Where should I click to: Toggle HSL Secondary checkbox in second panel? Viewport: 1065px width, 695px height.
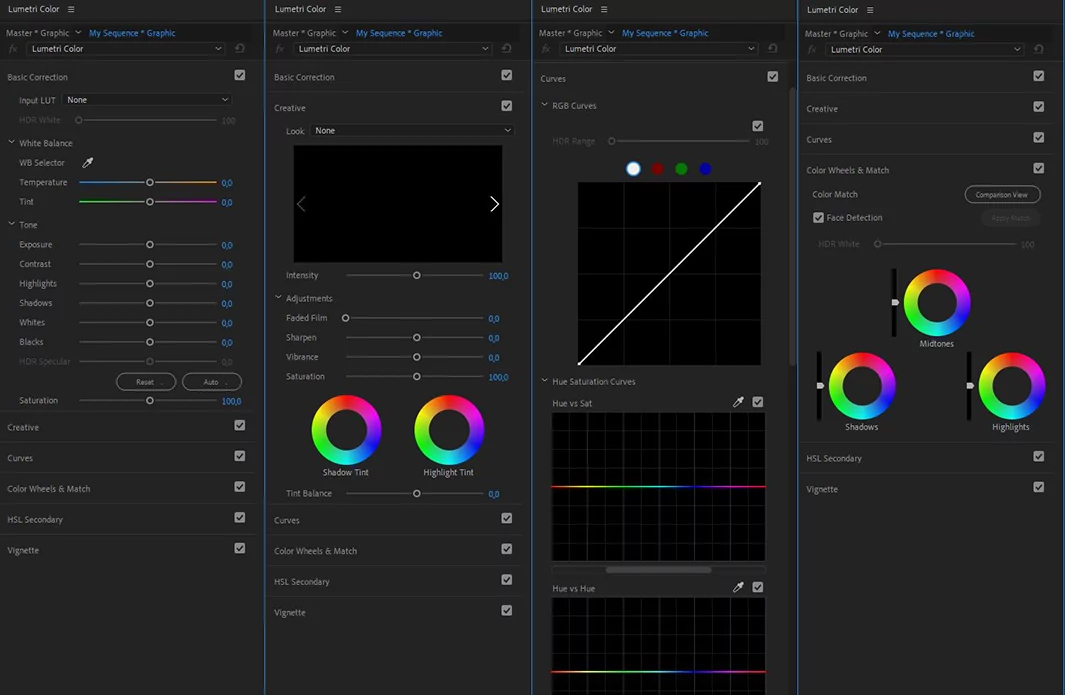507,580
